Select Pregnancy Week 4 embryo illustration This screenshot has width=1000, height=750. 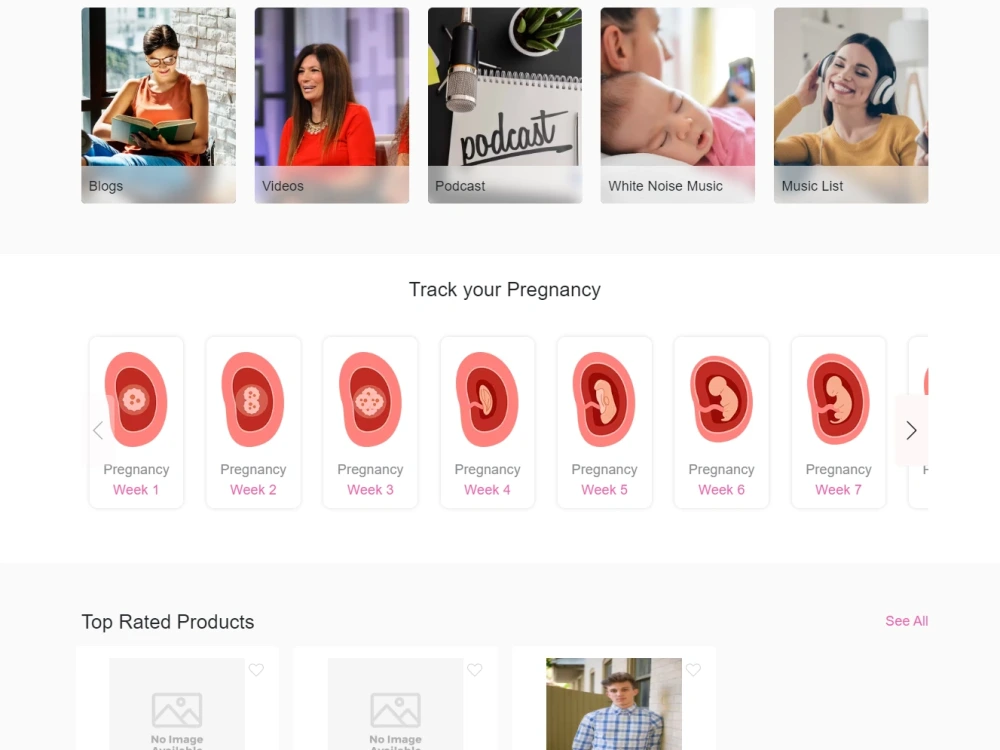(x=487, y=399)
